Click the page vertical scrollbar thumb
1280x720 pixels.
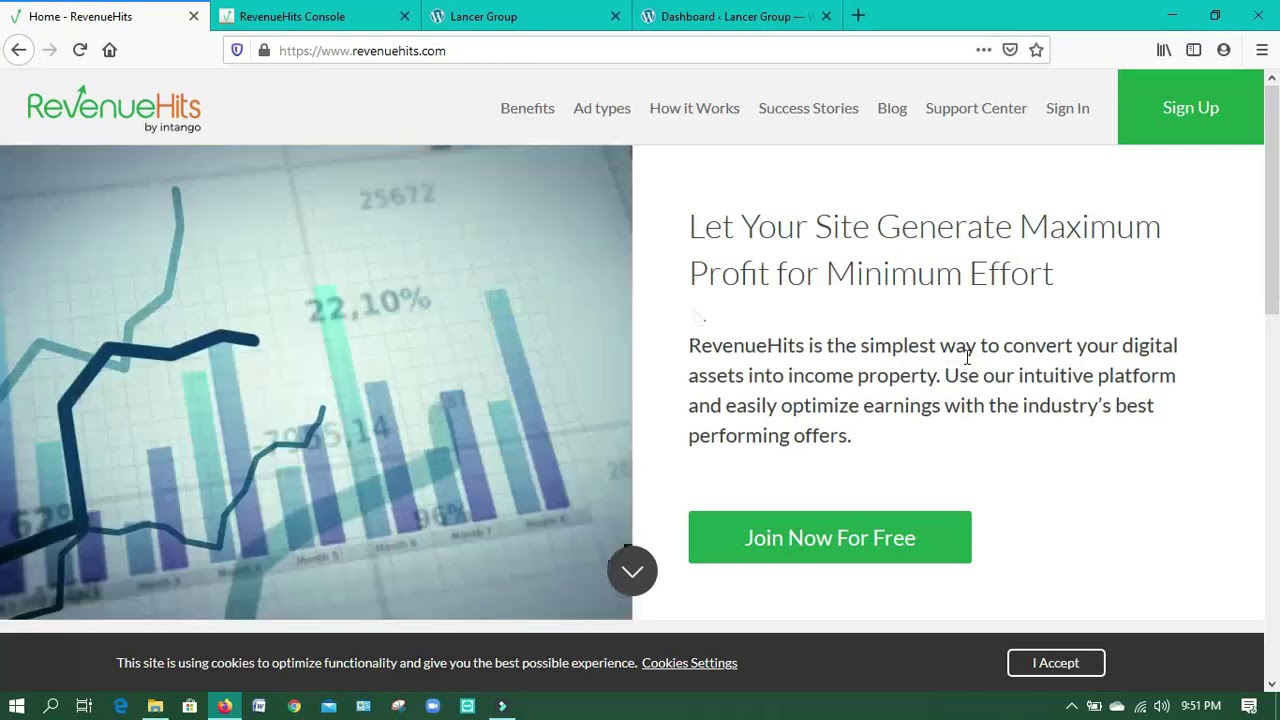(x=1272, y=200)
